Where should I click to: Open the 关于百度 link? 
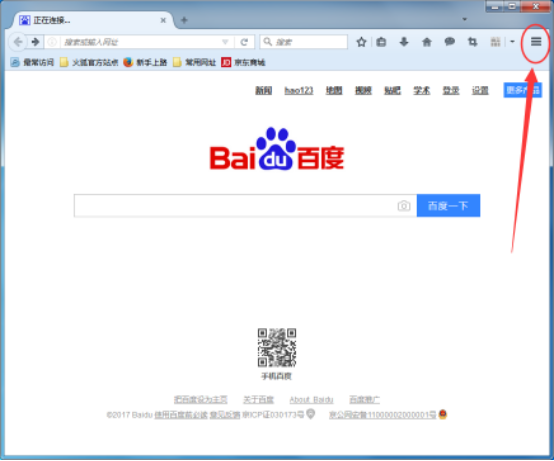coord(258,400)
